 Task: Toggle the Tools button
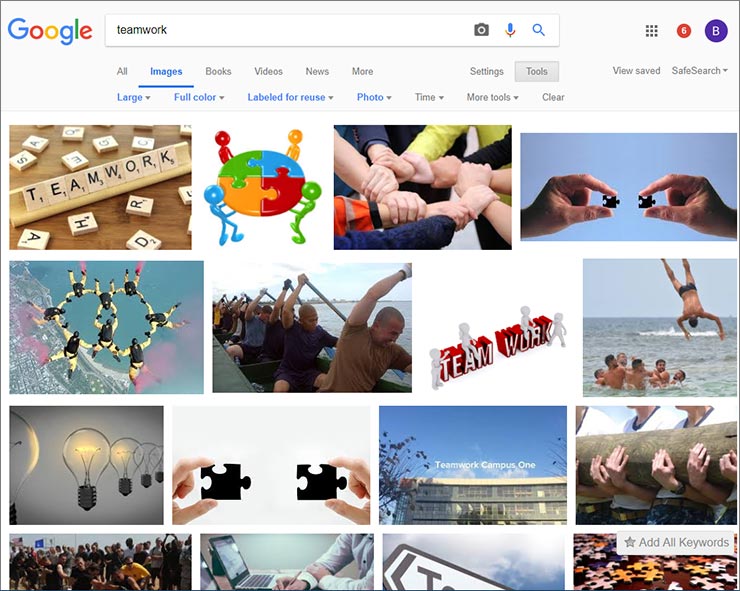pyautogui.click(x=537, y=71)
